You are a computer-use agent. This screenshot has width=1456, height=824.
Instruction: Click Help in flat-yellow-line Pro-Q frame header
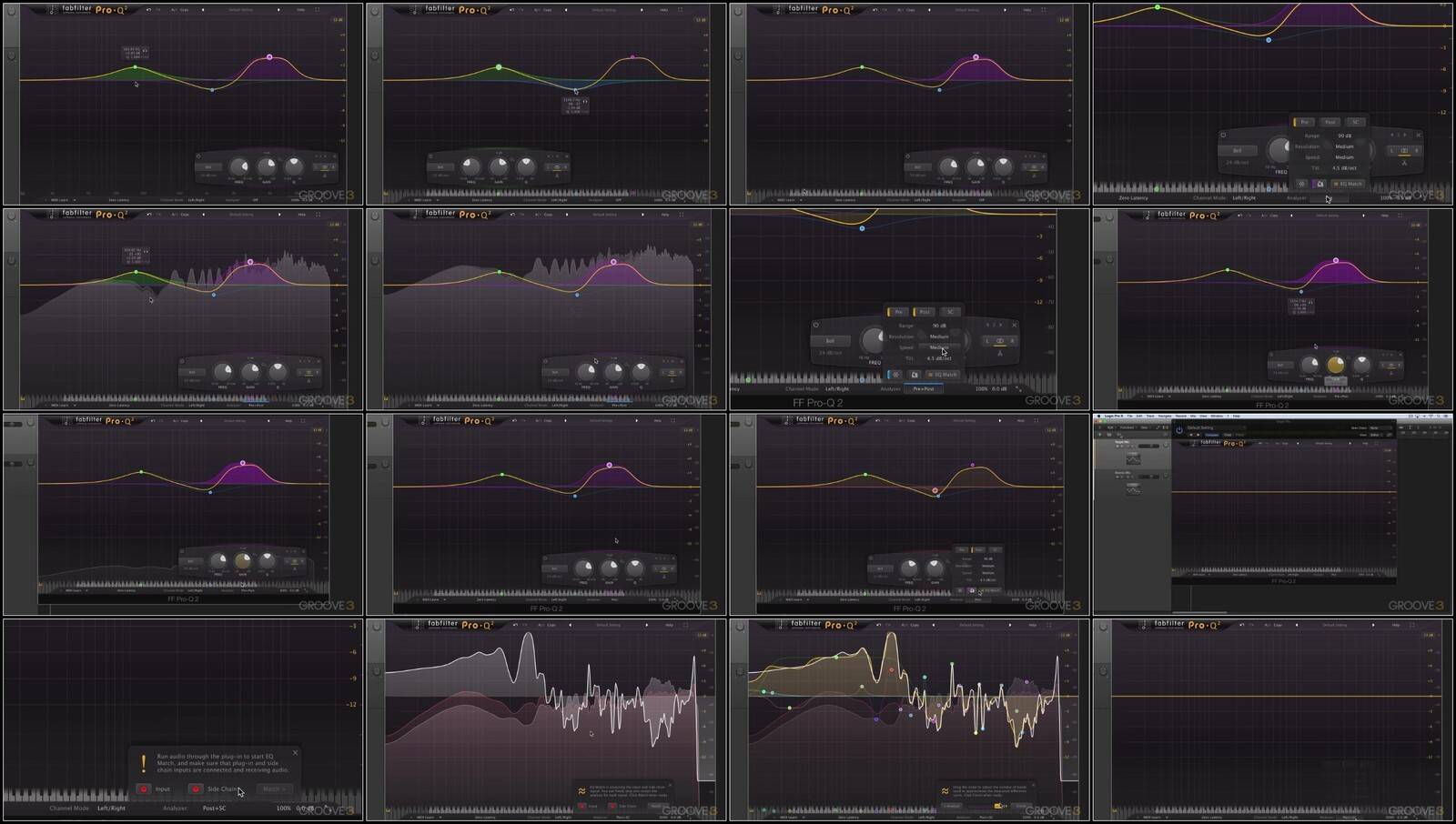(1396, 625)
